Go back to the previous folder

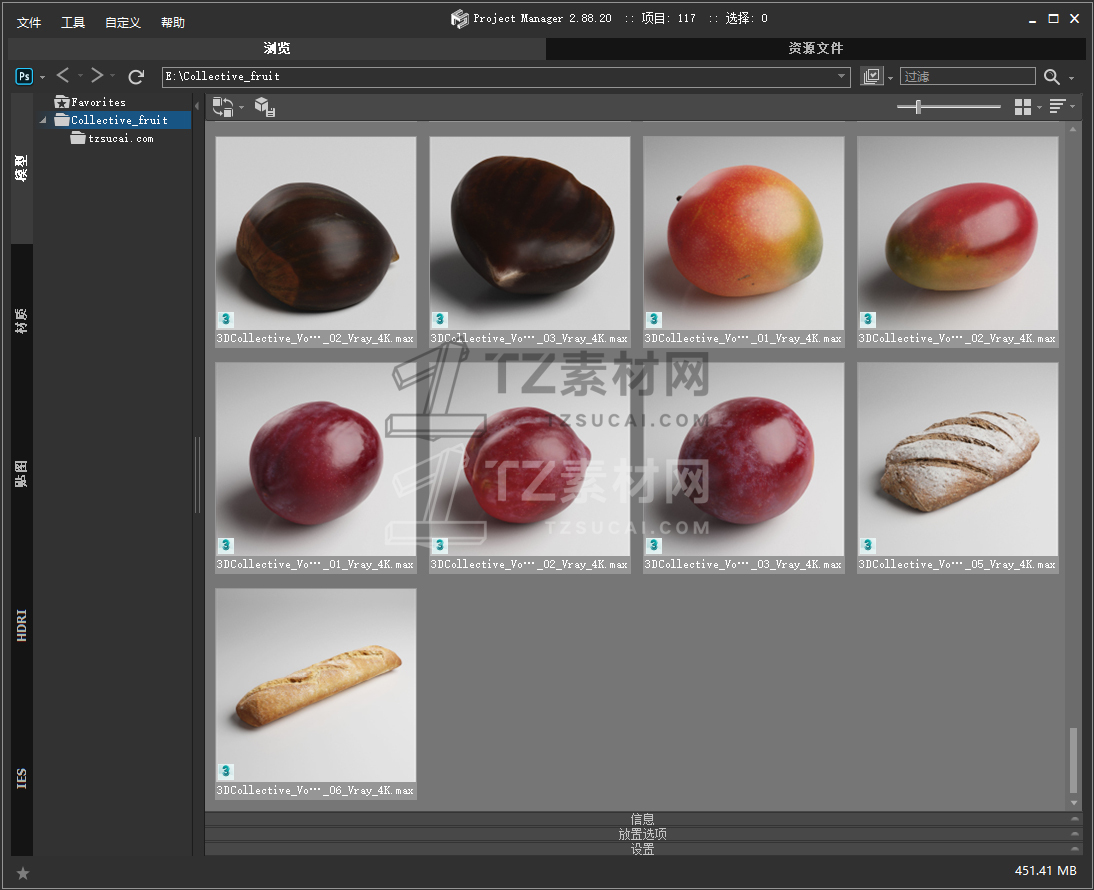tap(63, 76)
